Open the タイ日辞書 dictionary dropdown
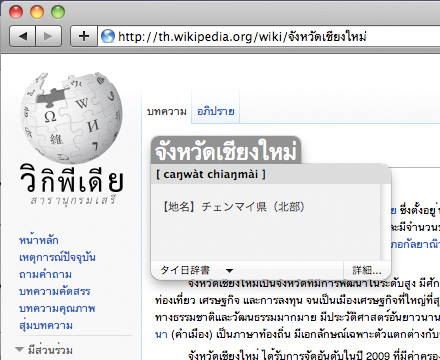The height and width of the screenshot is (360, 440). 197,270
